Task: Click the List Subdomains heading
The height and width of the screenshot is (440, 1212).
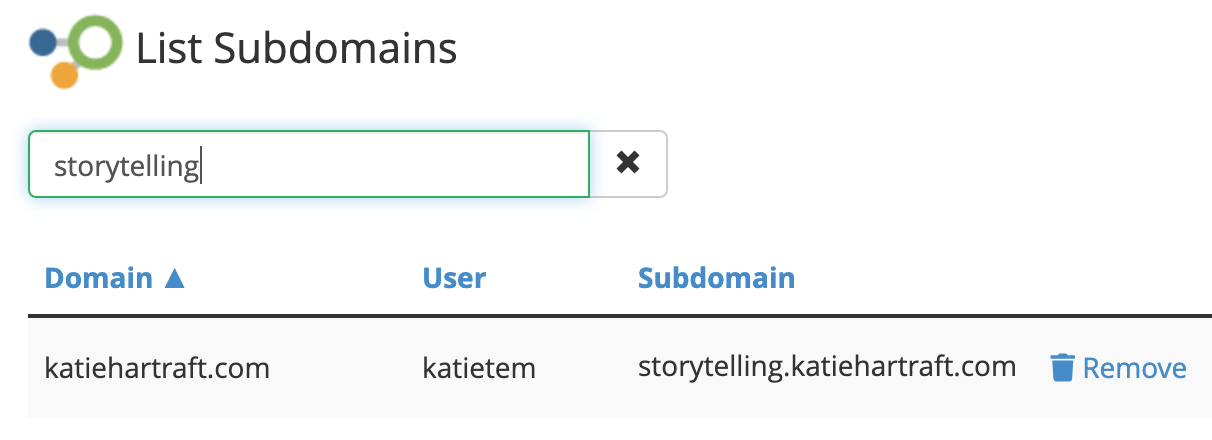Action: 297,47
